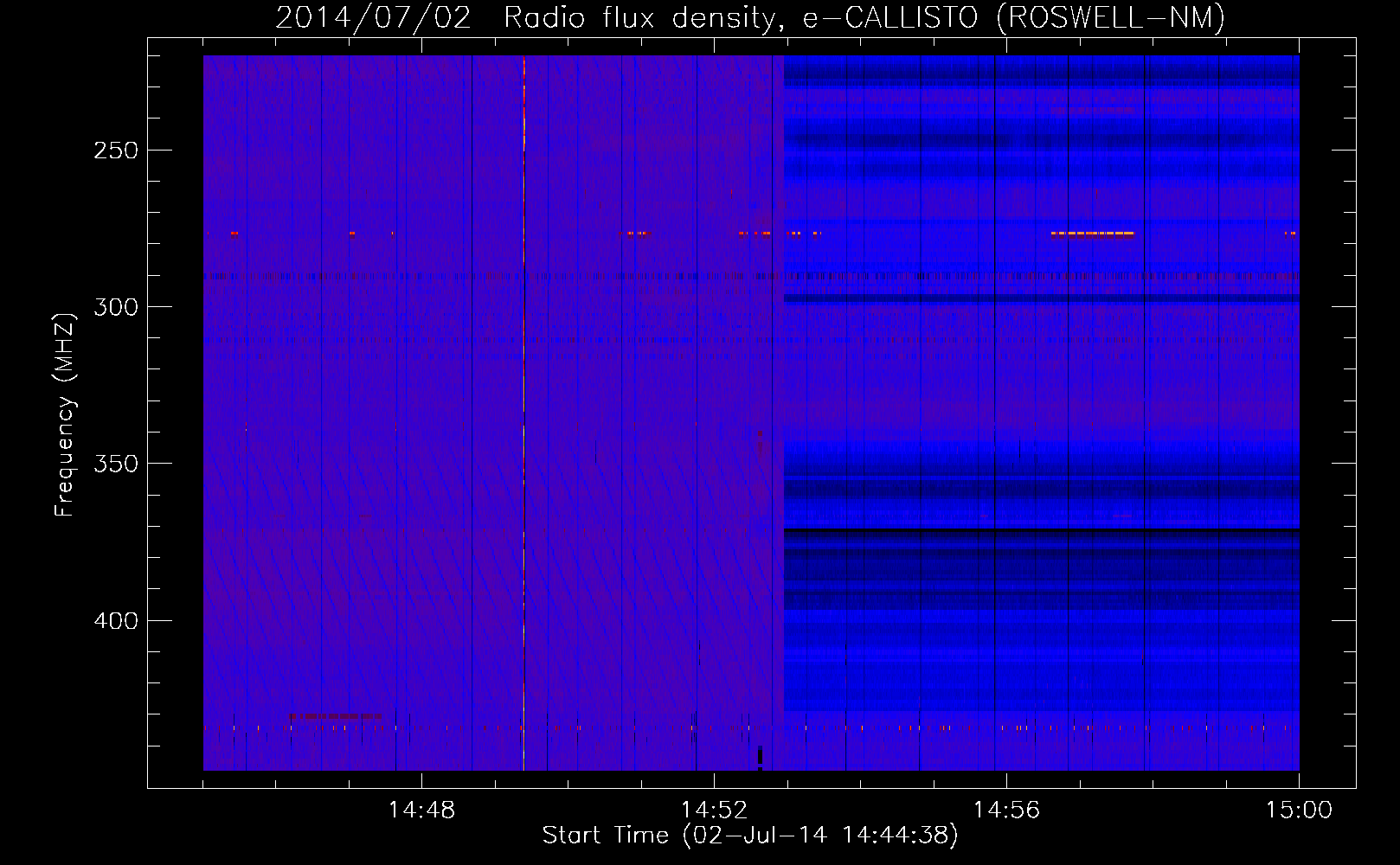
Task: Select the 15:00 time tick label
Action: coord(1299,811)
